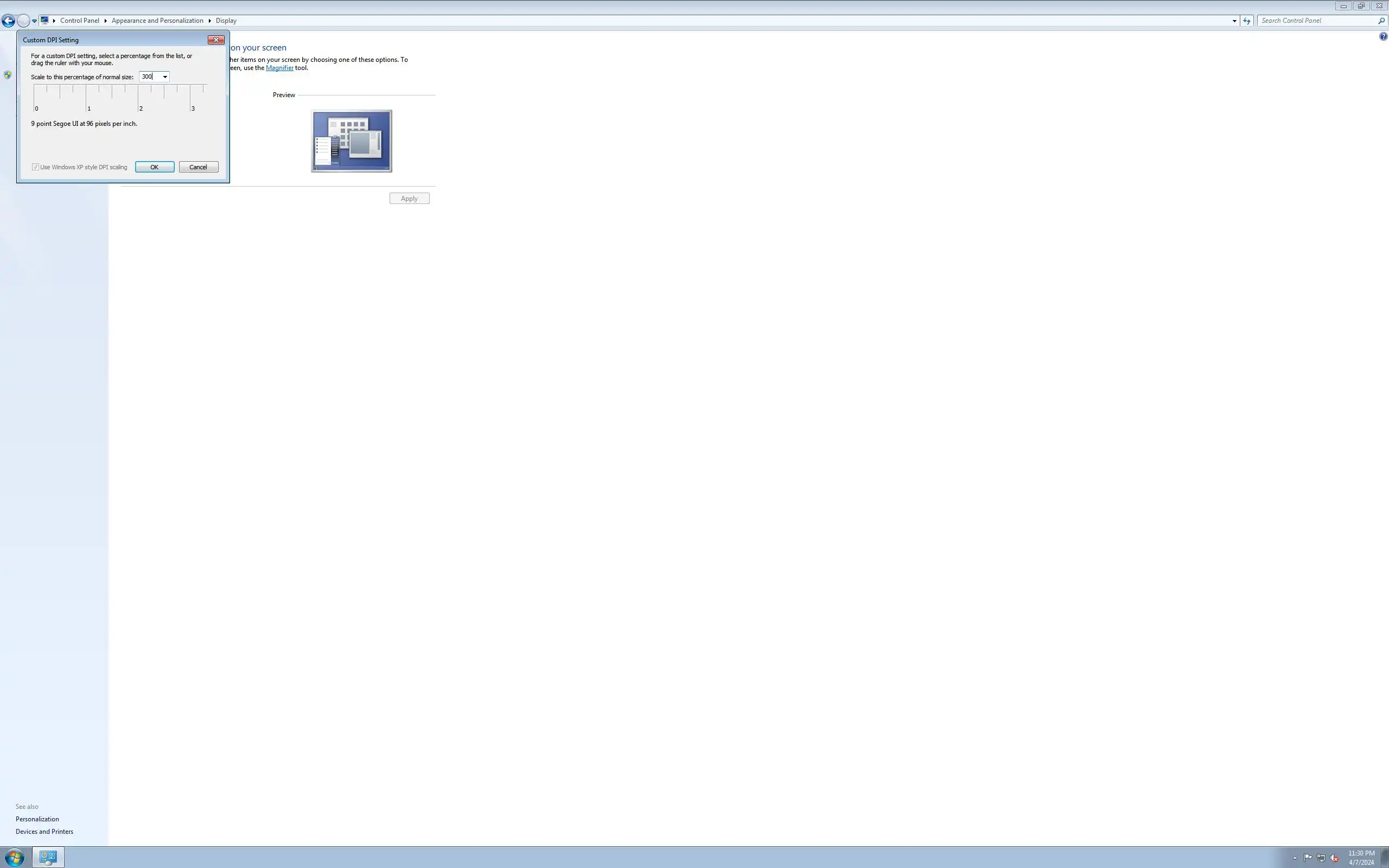Open Help with the question mark icon
The height and width of the screenshot is (868, 1389).
pos(1382,37)
